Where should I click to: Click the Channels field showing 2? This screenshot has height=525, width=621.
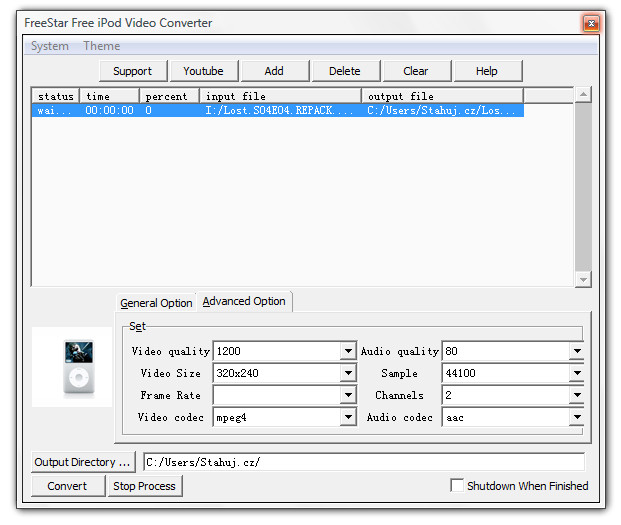coord(506,395)
